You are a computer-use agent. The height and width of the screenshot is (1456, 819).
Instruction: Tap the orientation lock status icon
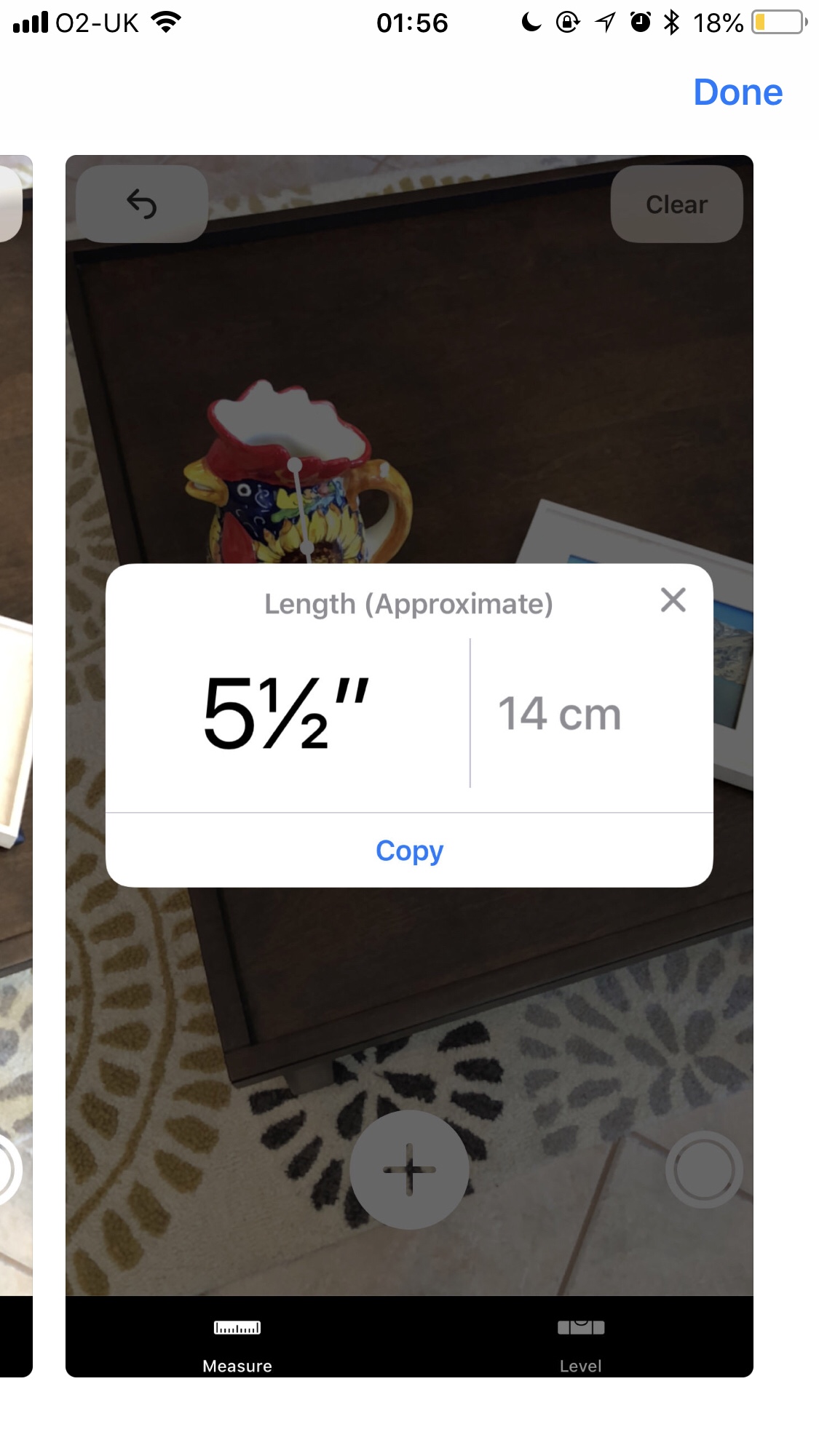(x=568, y=23)
